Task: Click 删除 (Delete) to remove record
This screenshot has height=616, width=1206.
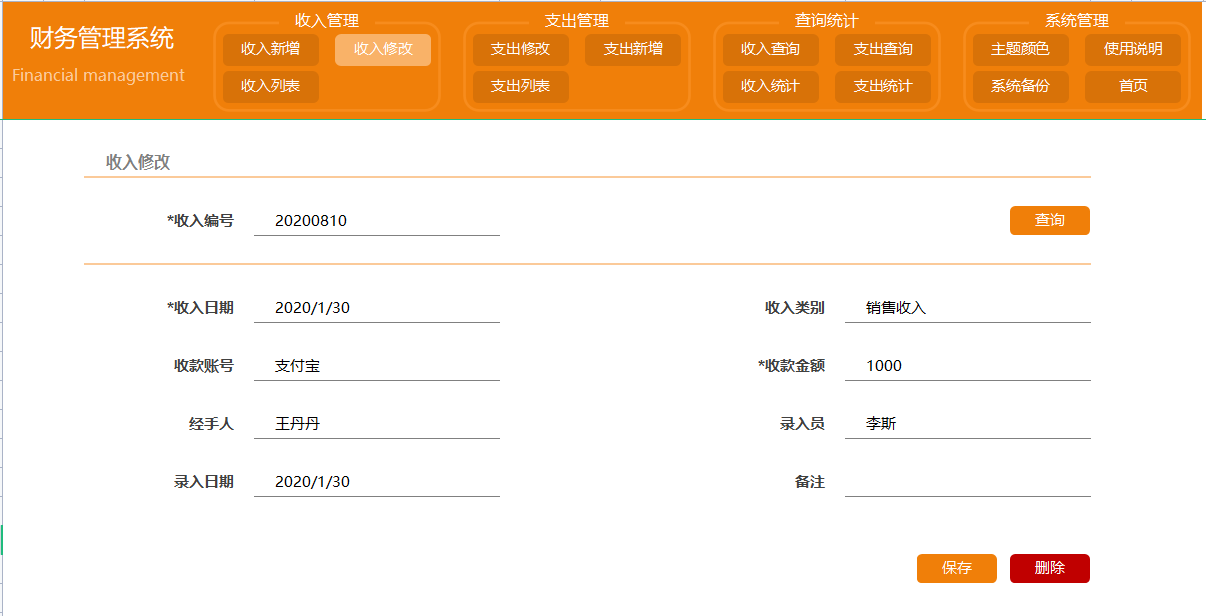Action: click(x=1049, y=568)
